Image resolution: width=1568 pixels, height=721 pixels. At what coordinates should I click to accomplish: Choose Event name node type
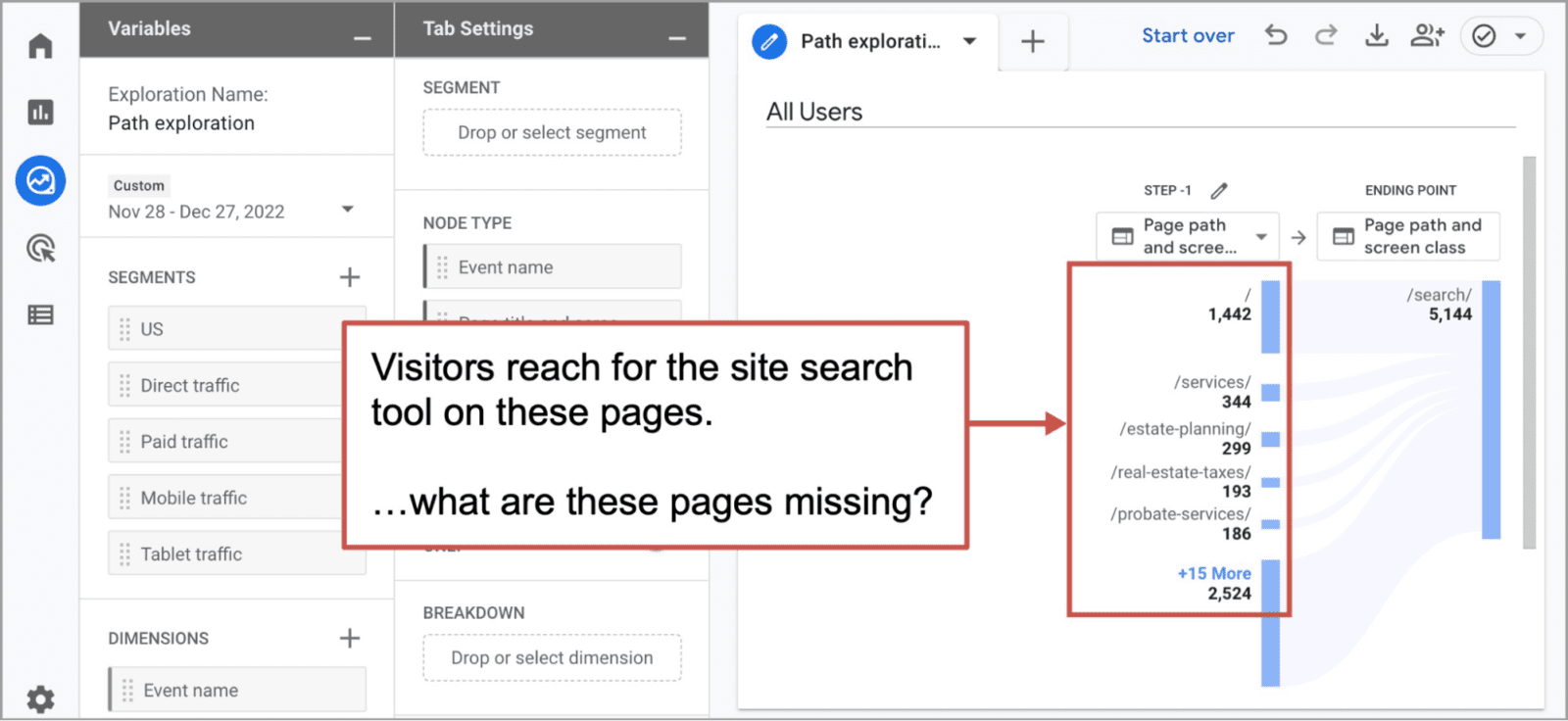click(552, 266)
